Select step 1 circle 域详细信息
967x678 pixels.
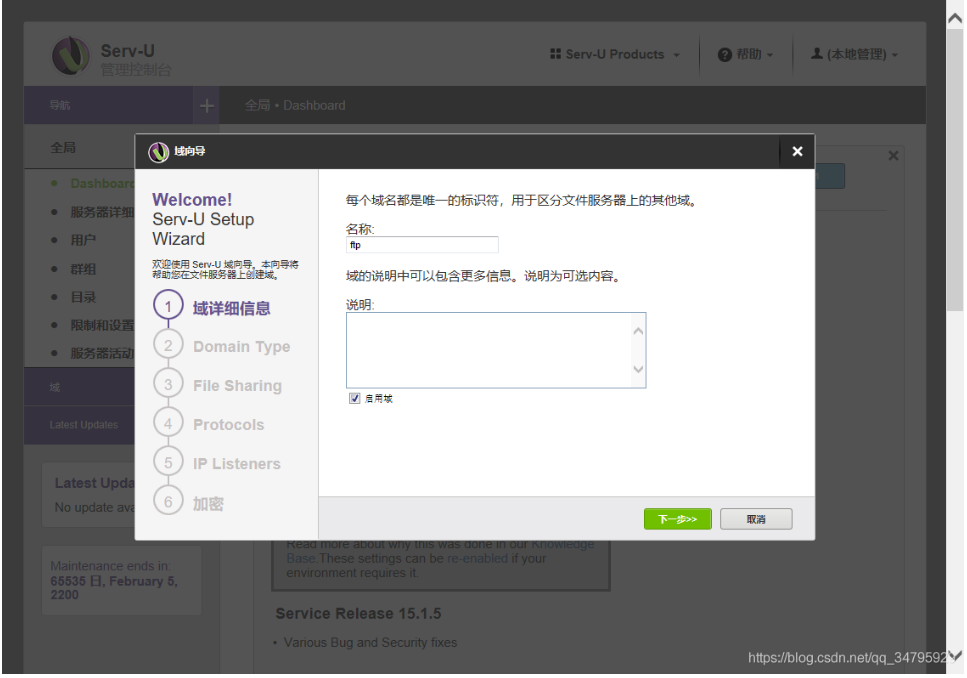(168, 307)
